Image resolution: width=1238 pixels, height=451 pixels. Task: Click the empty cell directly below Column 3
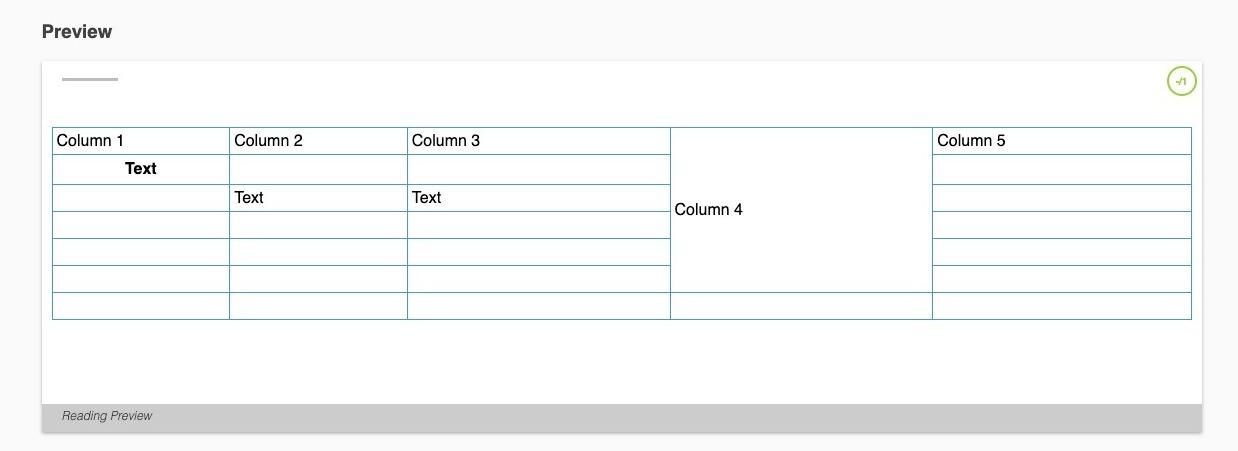(539, 169)
